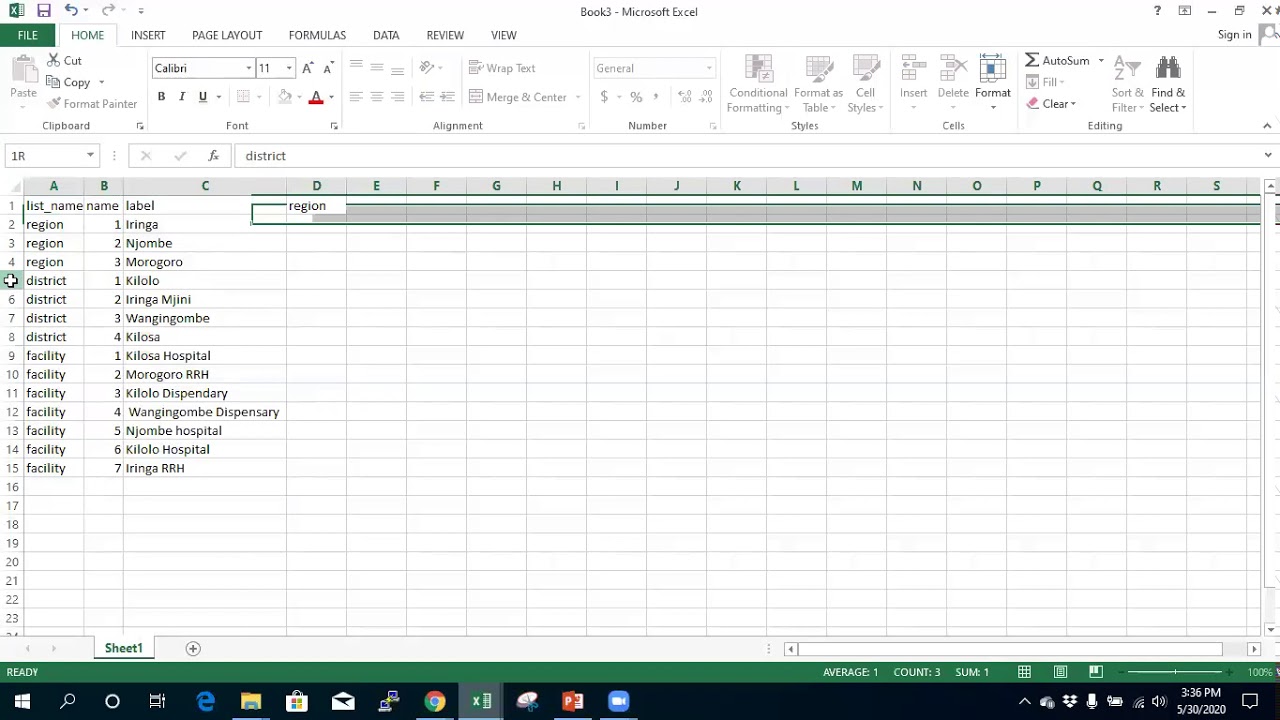Click the Cut scissors icon
The image size is (1280, 720).
click(x=52, y=61)
